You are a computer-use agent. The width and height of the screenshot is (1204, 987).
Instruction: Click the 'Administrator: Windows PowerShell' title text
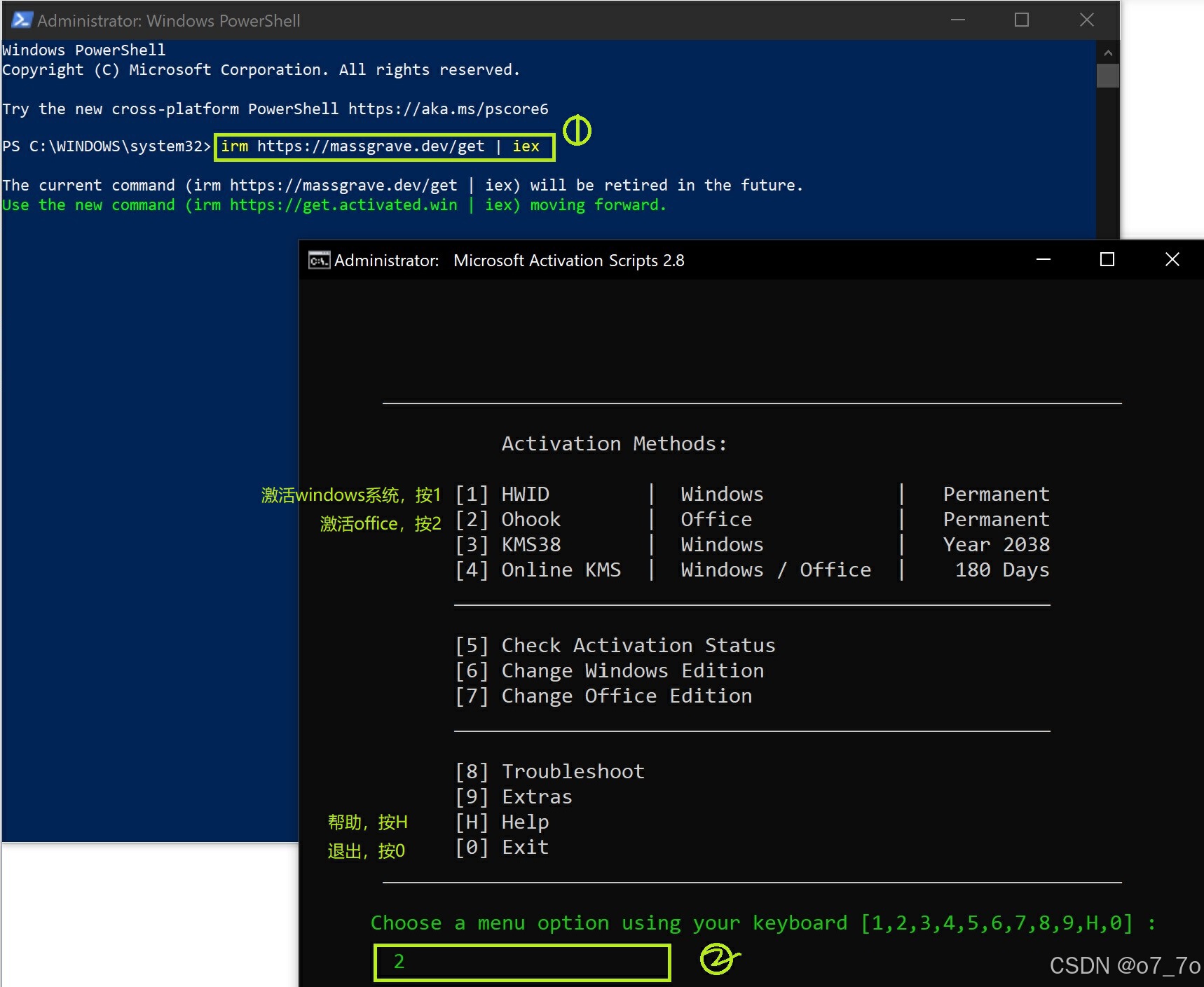click(169, 20)
